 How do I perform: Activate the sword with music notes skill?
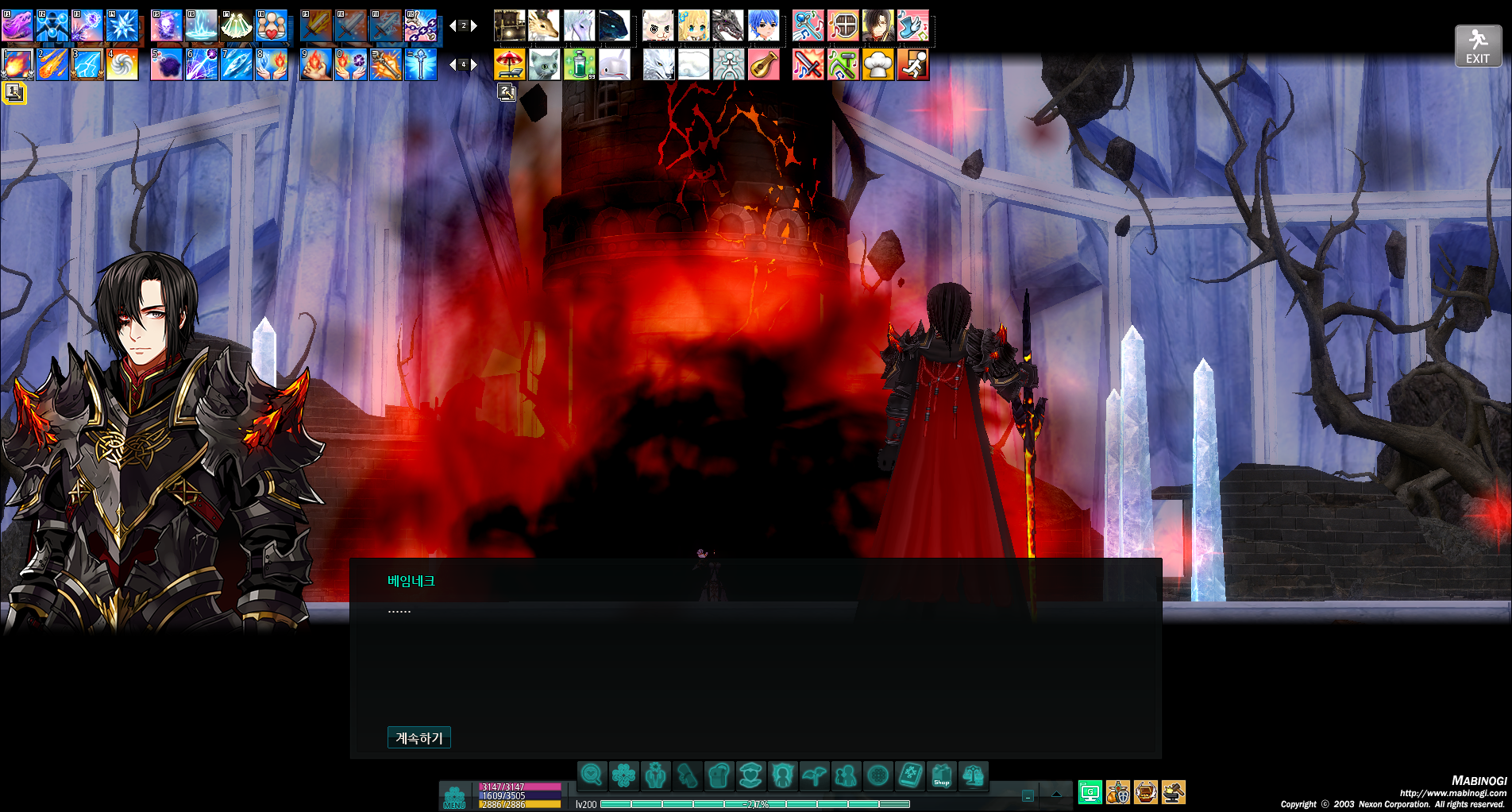tap(808, 65)
